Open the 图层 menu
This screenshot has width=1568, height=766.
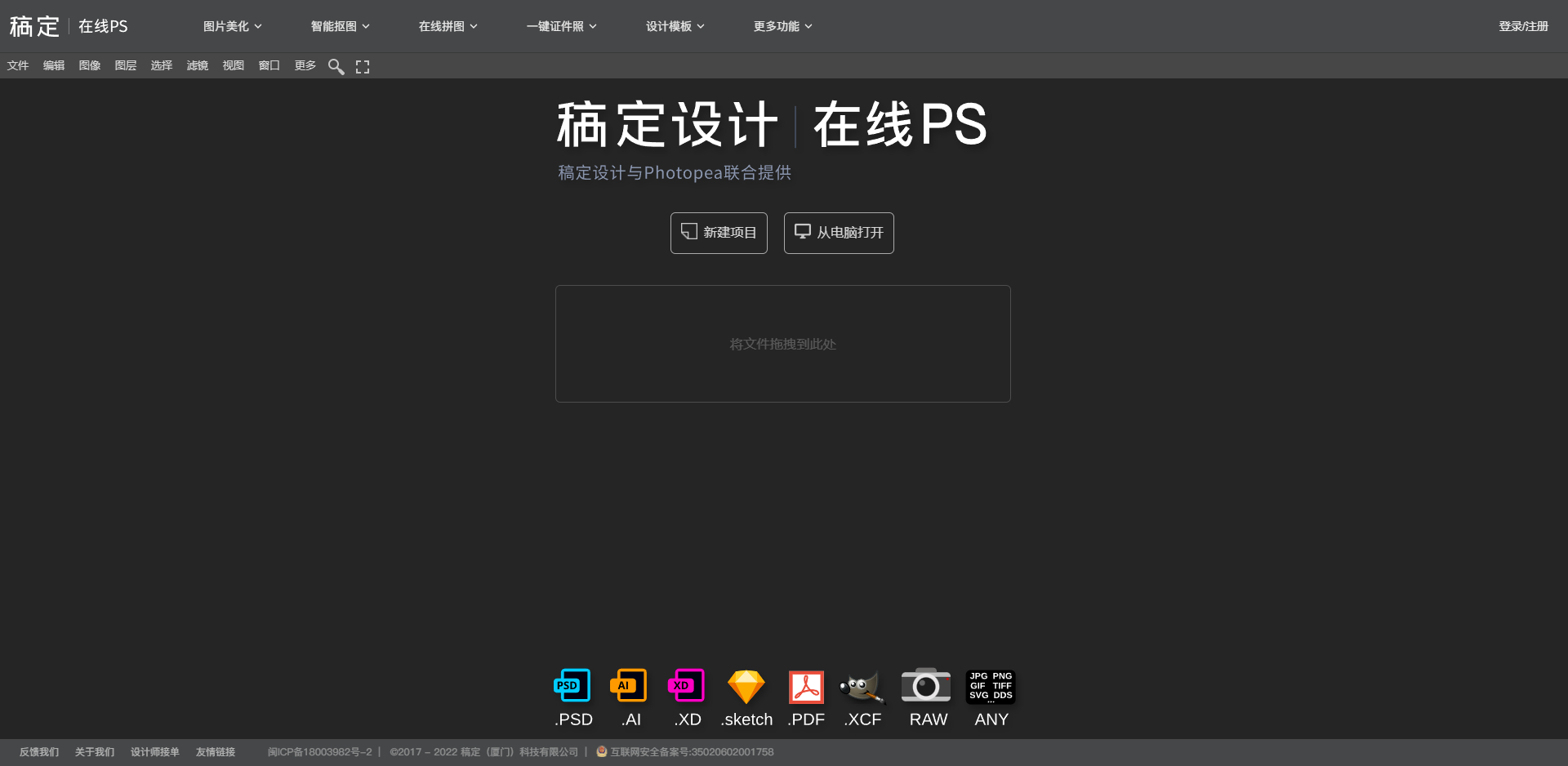[x=126, y=65]
